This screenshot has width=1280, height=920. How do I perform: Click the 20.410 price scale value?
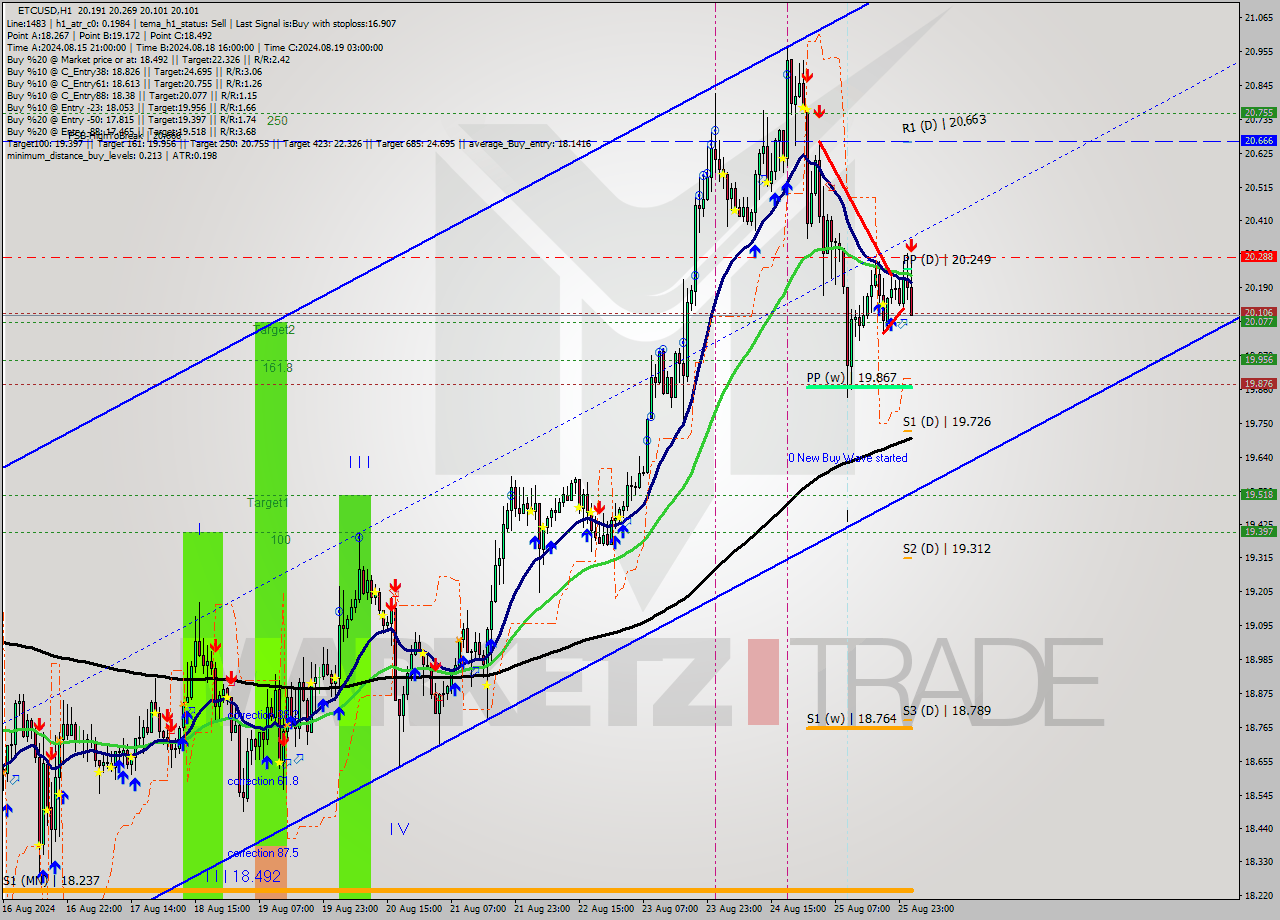click(1259, 220)
